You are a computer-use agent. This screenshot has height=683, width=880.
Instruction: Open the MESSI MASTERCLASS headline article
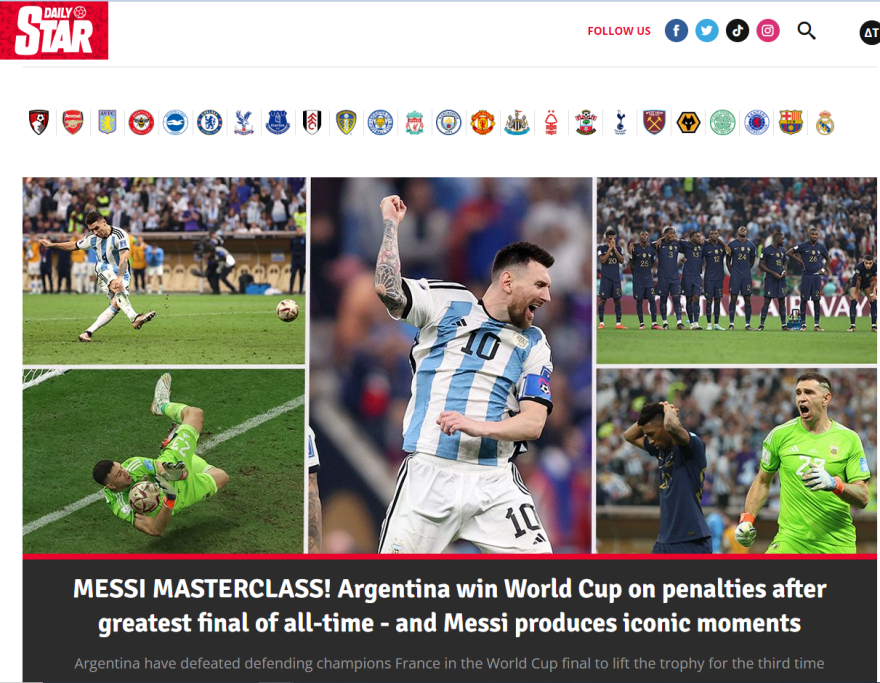click(x=450, y=606)
